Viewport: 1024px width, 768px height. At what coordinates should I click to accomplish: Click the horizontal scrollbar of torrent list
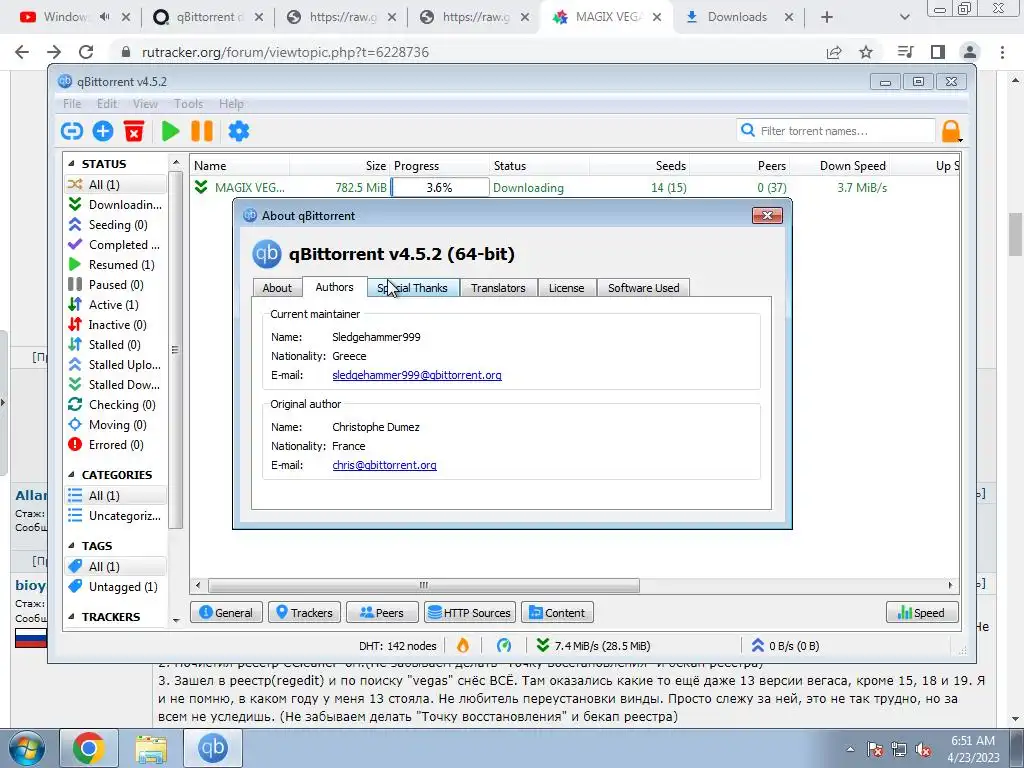click(x=423, y=585)
